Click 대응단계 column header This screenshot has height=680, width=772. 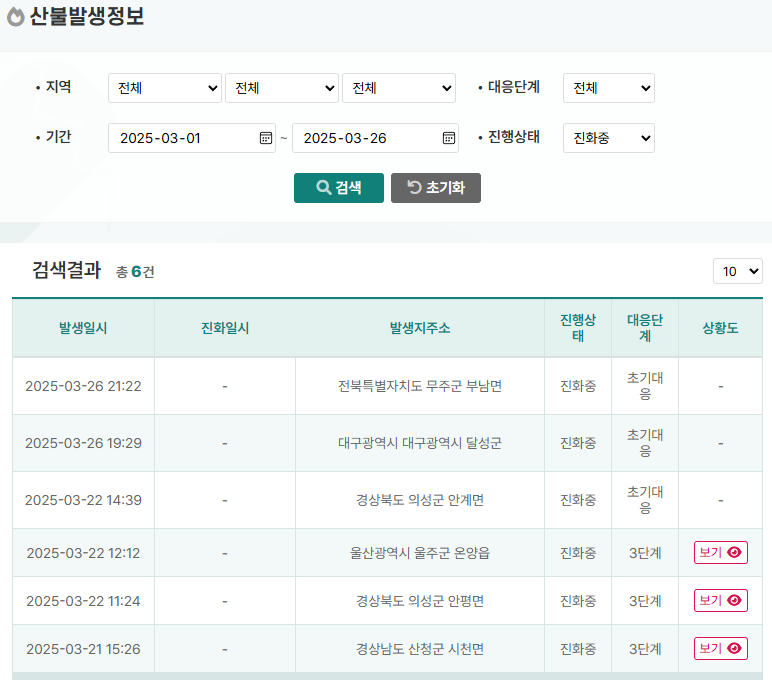(645, 328)
